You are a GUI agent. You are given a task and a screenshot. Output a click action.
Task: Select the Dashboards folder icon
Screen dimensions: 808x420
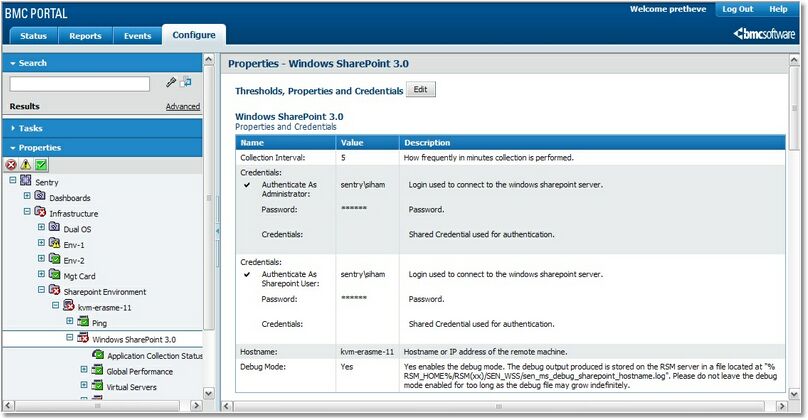coord(40,196)
